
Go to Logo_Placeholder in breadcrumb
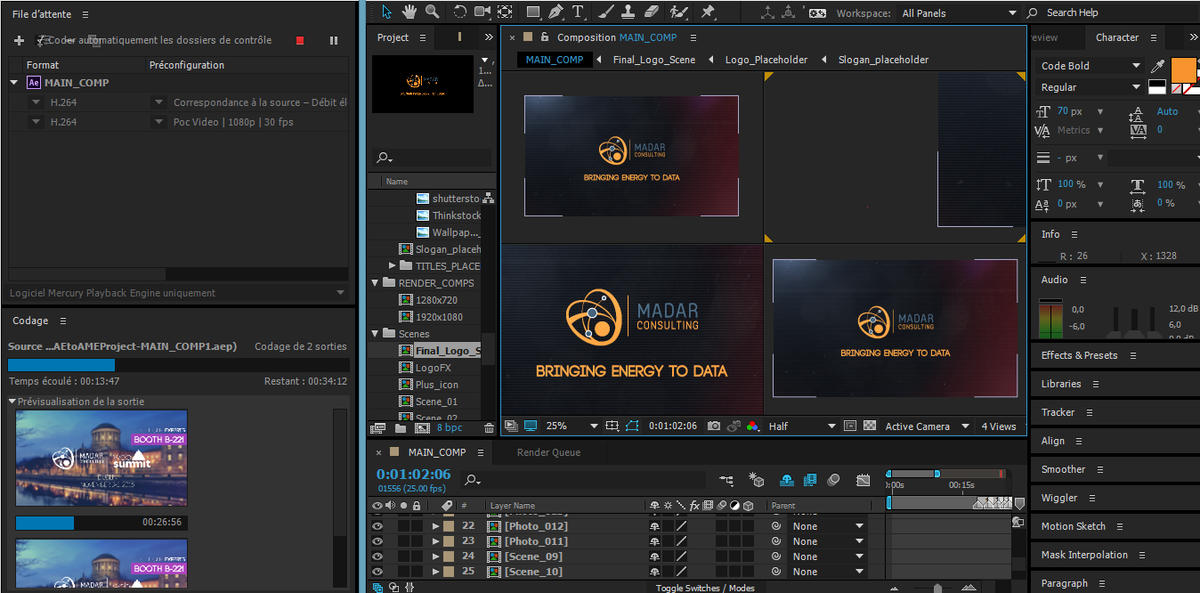coord(766,60)
